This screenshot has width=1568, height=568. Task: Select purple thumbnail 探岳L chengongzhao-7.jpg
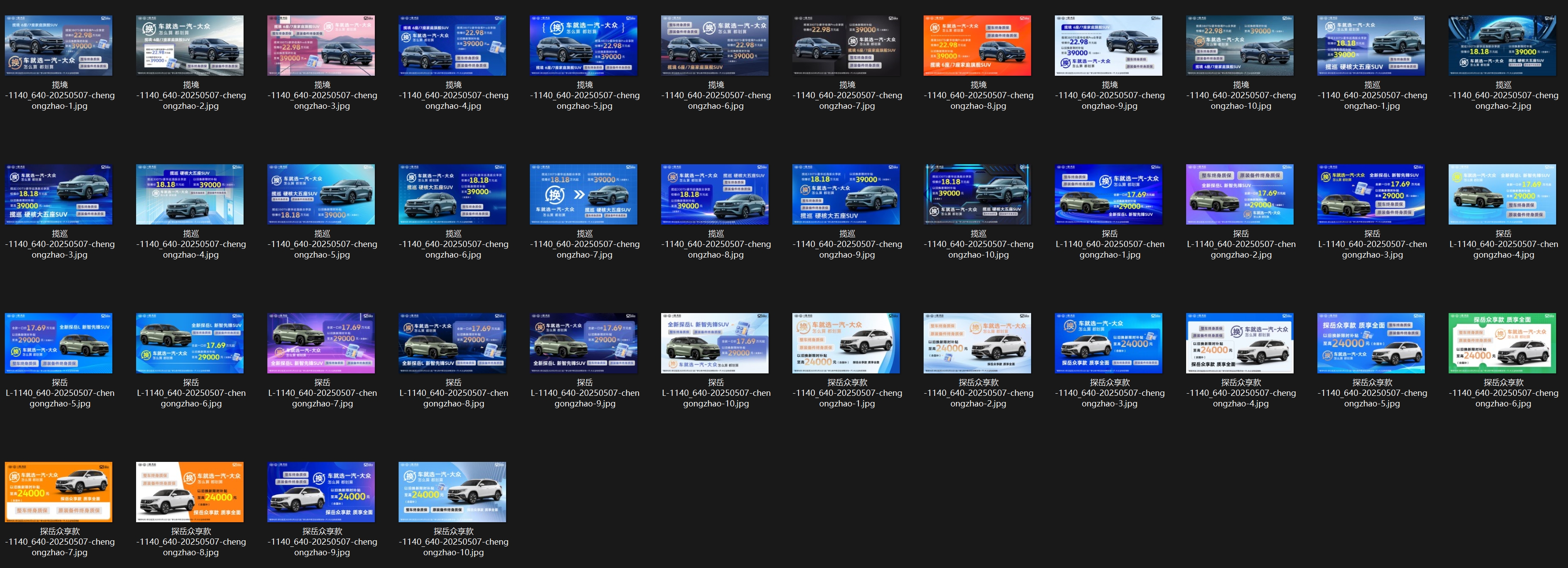coord(322,343)
